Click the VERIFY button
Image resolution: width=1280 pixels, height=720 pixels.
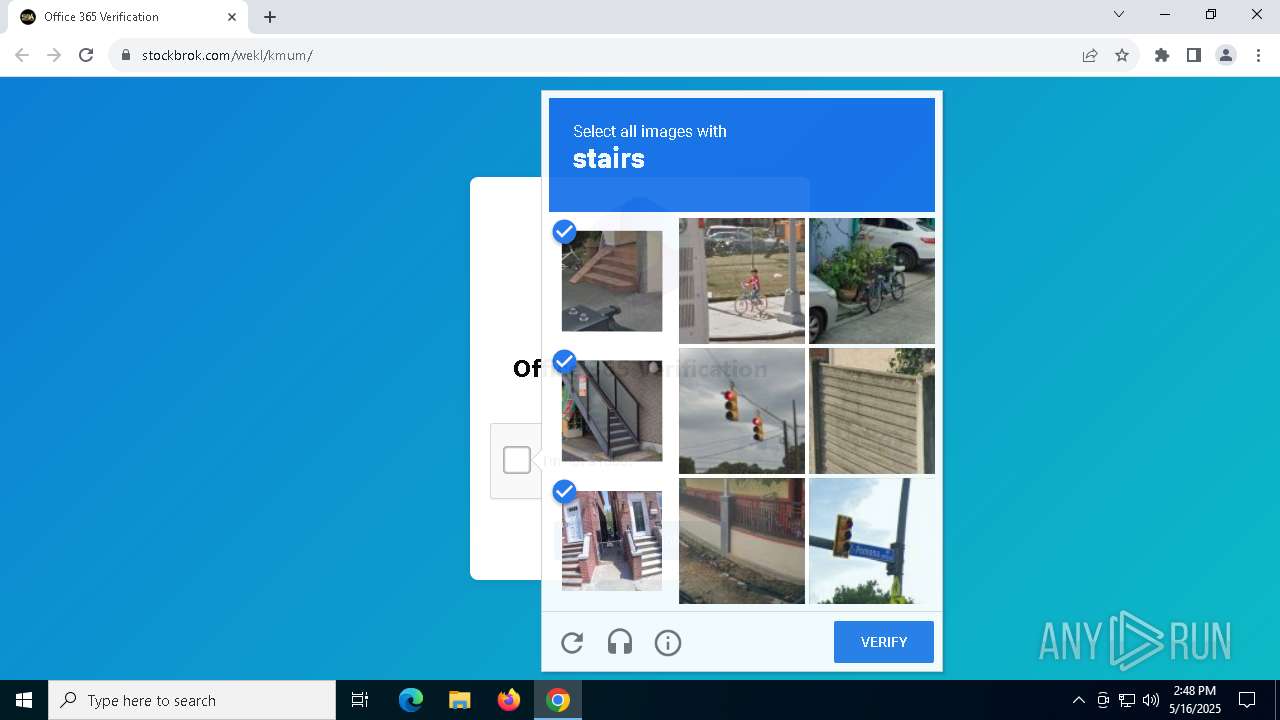pos(884,642)
